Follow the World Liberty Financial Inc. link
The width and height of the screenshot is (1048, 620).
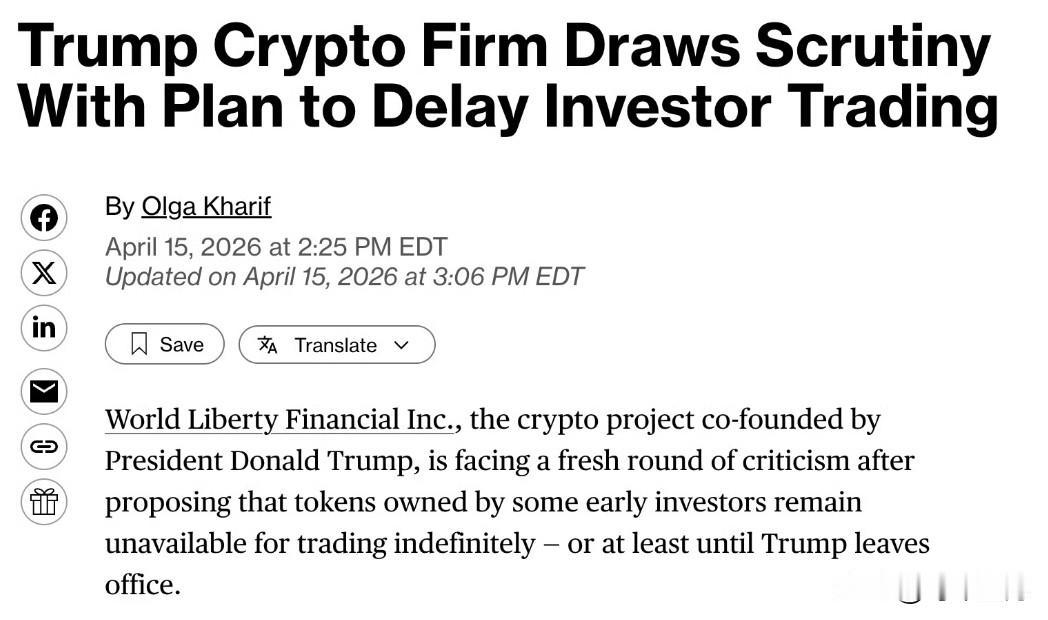coord(279,419)
